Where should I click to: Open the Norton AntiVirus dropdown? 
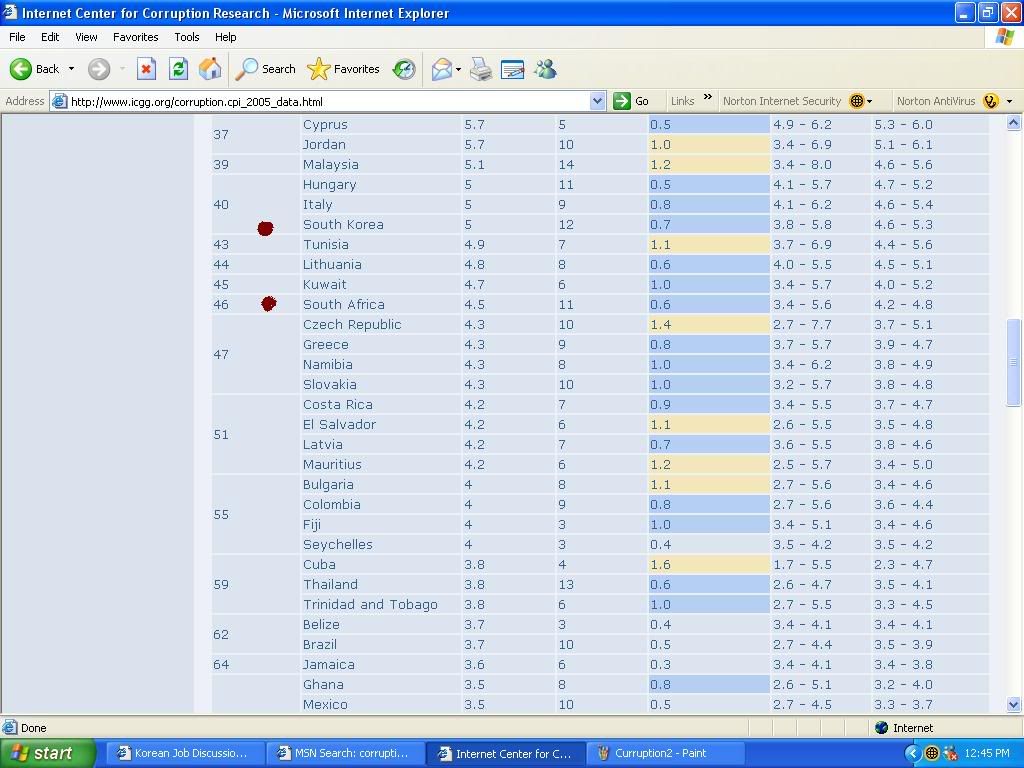1009,101
